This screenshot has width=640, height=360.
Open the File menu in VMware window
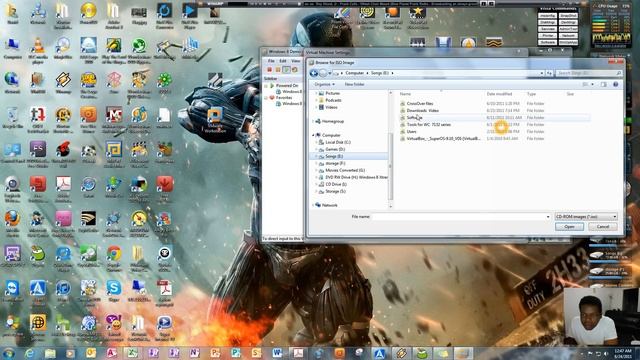pos(271,61)
